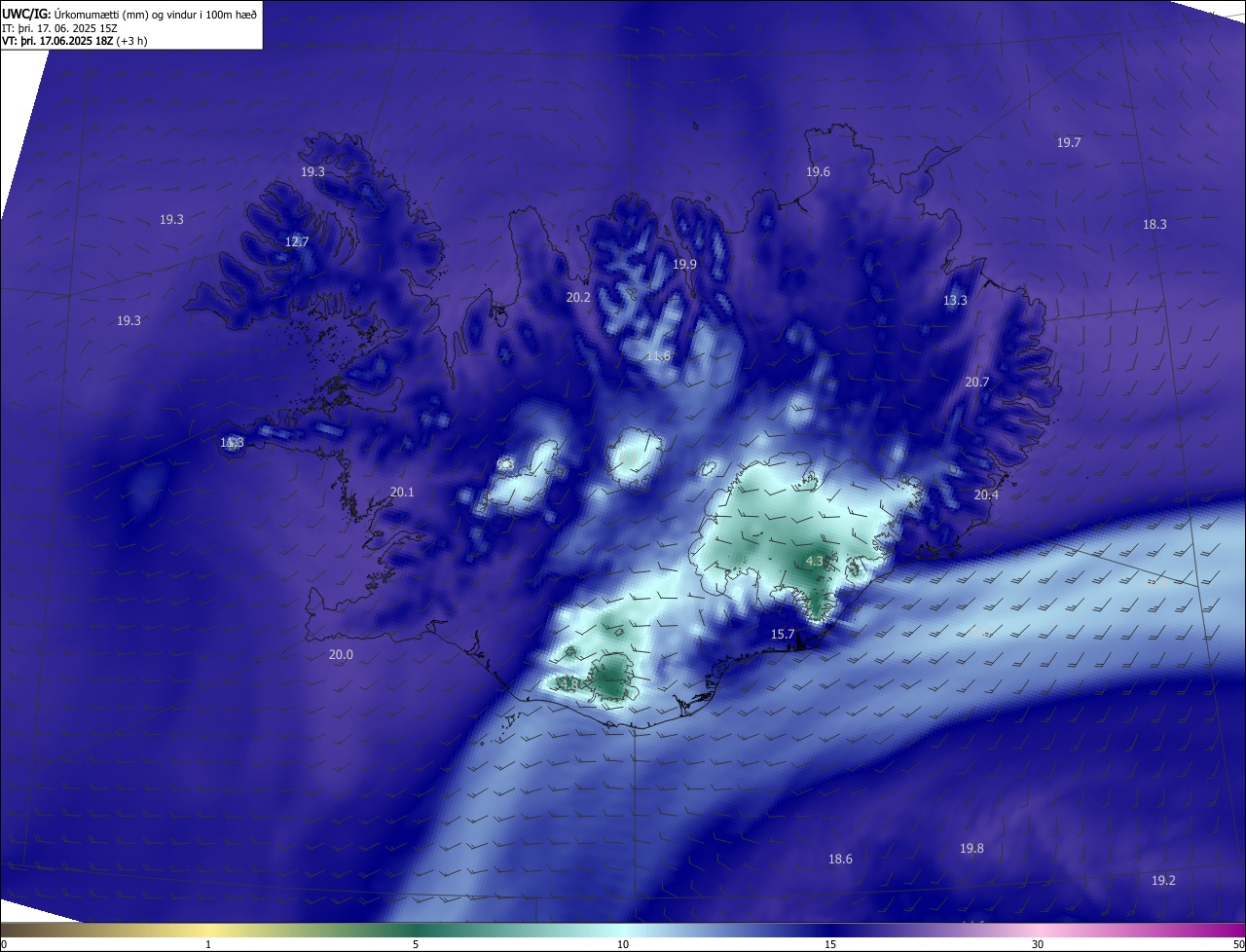Click the 20.0 value on the map
This screenshot has width=1246, height=952.
point(341,654)
